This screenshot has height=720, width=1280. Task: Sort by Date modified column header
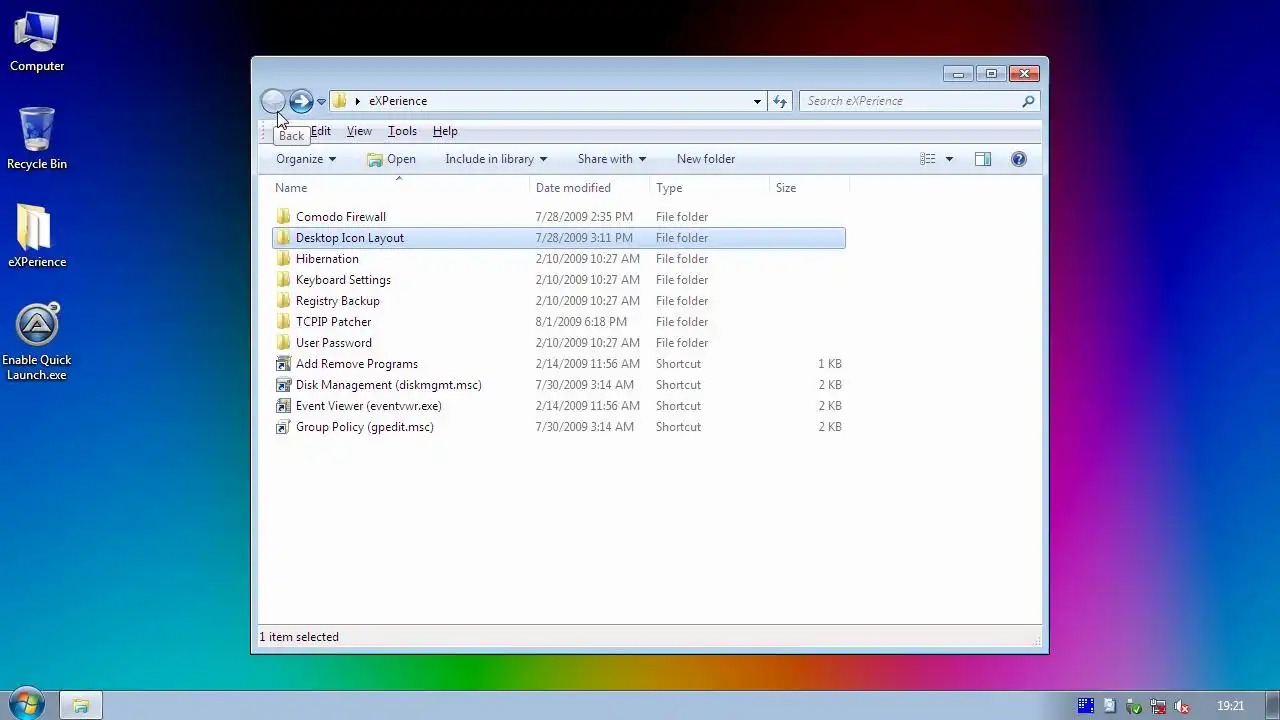(590, 188)
